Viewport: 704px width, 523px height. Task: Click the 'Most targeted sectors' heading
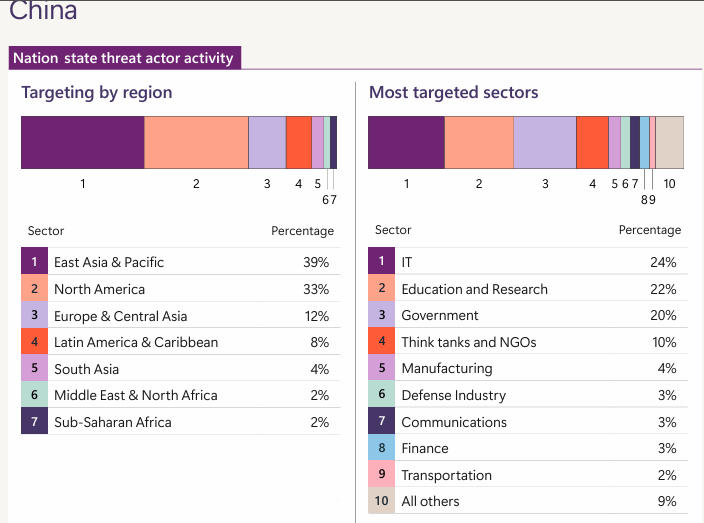[454, 93]
